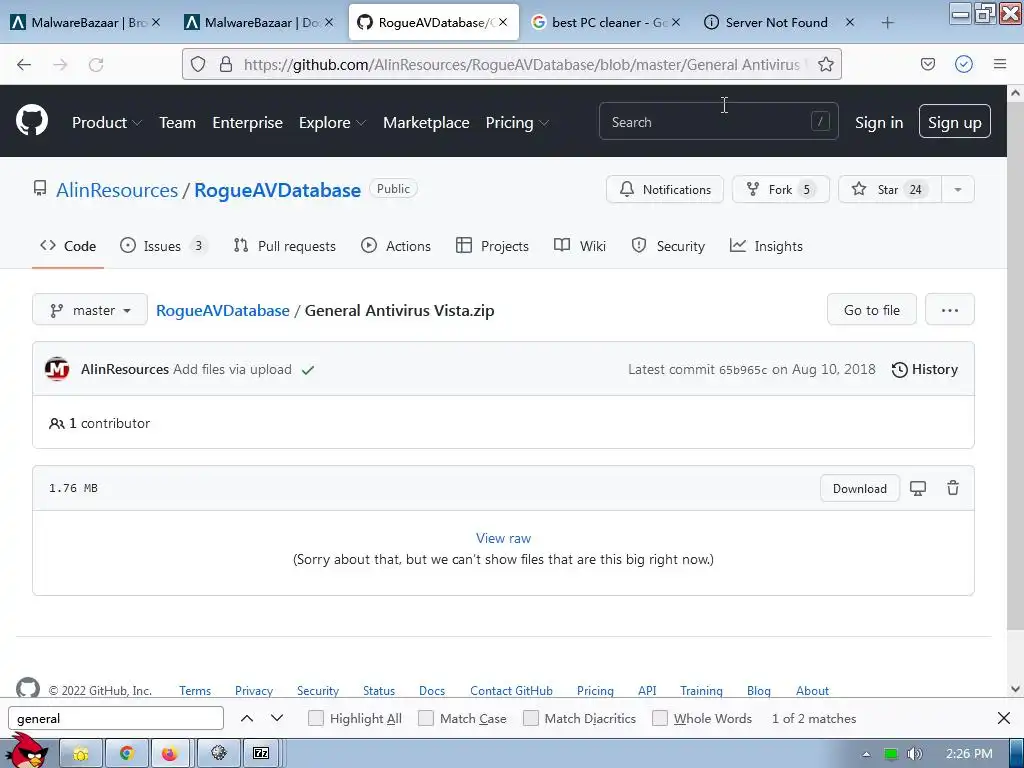Click the Go to file button
The image size is (1024, 768).
tap(872, 310)
